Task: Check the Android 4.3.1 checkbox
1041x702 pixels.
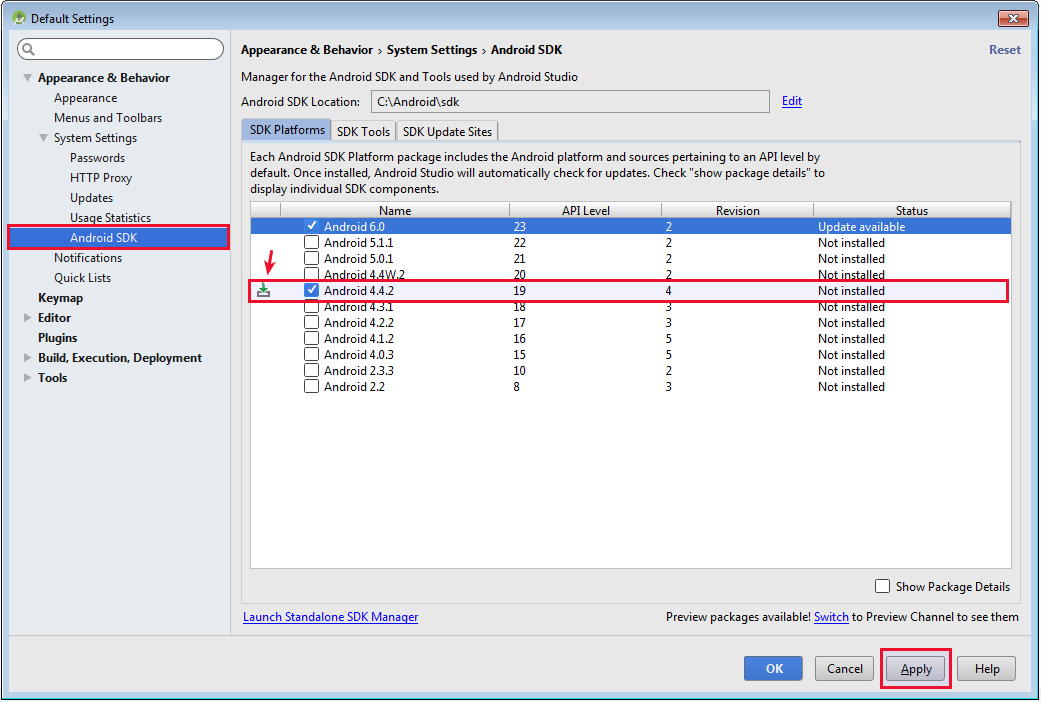Action: (311, 307)
